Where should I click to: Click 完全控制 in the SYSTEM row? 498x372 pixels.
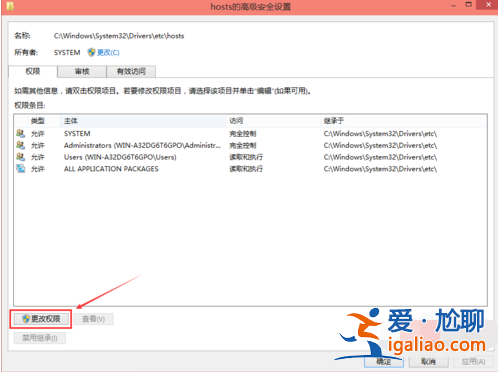pyautogui.click(x=243, y=134)
